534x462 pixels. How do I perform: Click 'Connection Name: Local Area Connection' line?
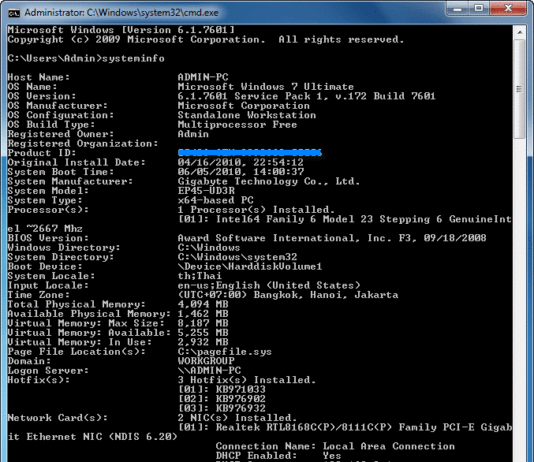click(x=335, y=446)
